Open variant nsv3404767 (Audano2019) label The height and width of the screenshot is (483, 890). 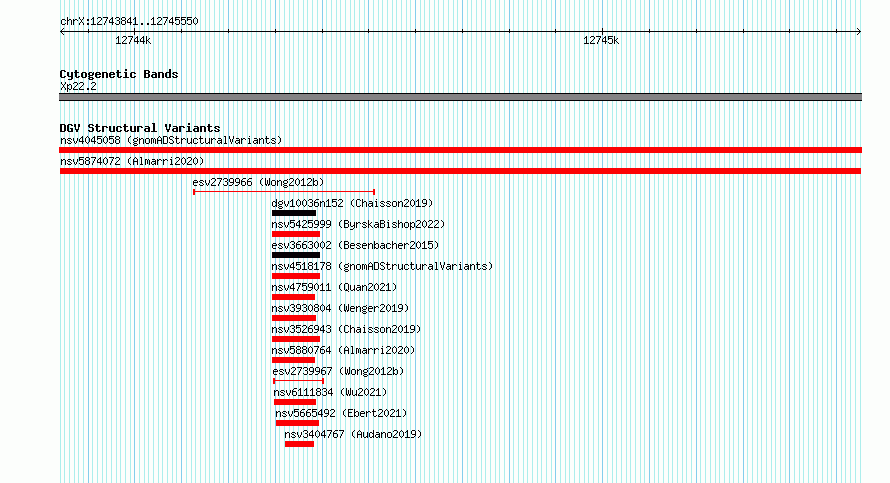pos(353,434)
